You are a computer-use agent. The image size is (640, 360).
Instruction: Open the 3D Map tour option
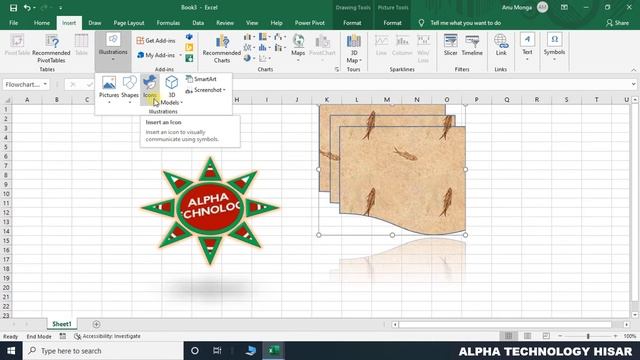(353, 49)
